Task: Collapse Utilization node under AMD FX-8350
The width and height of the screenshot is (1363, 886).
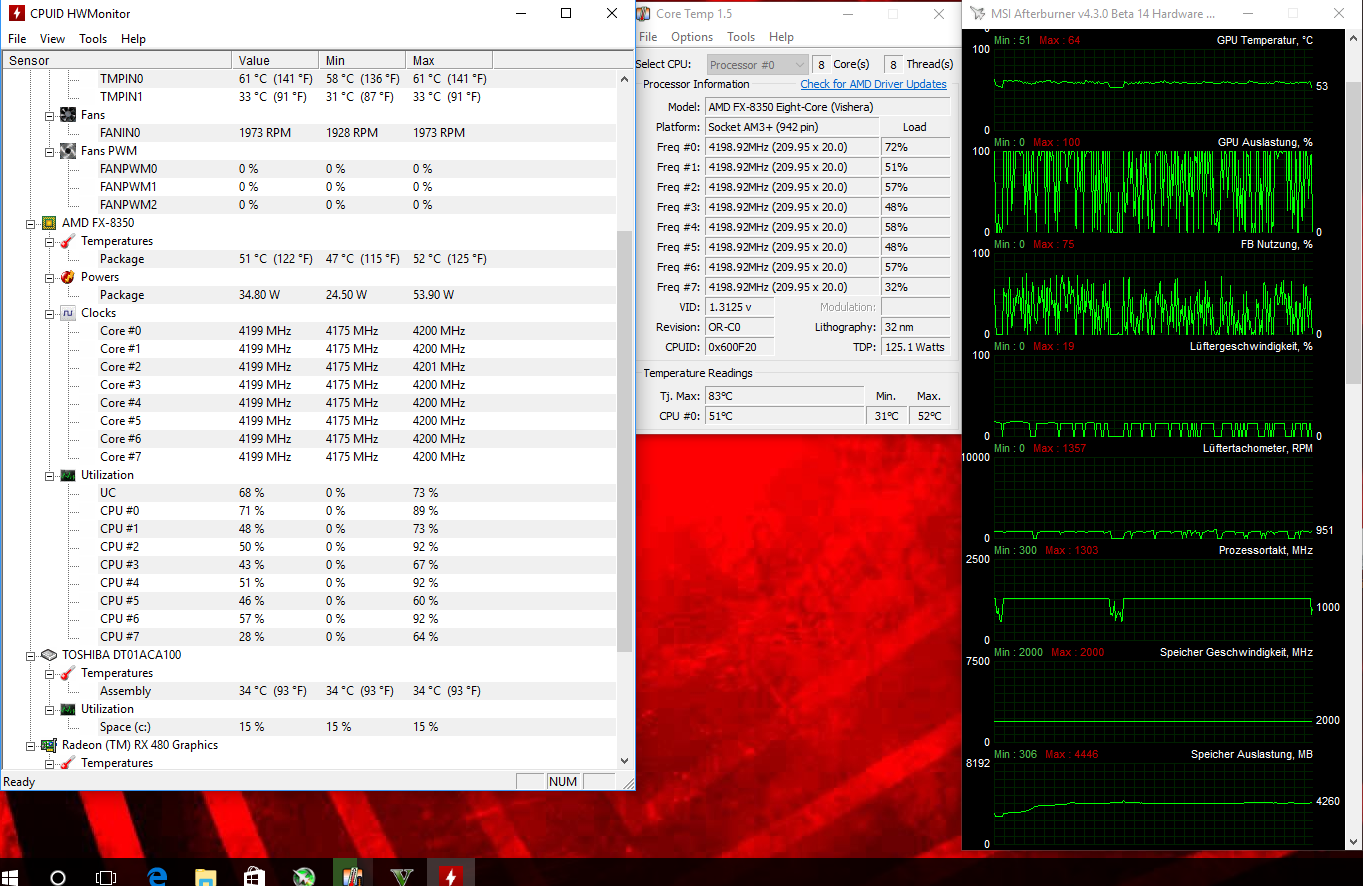Action: [49, 475]
